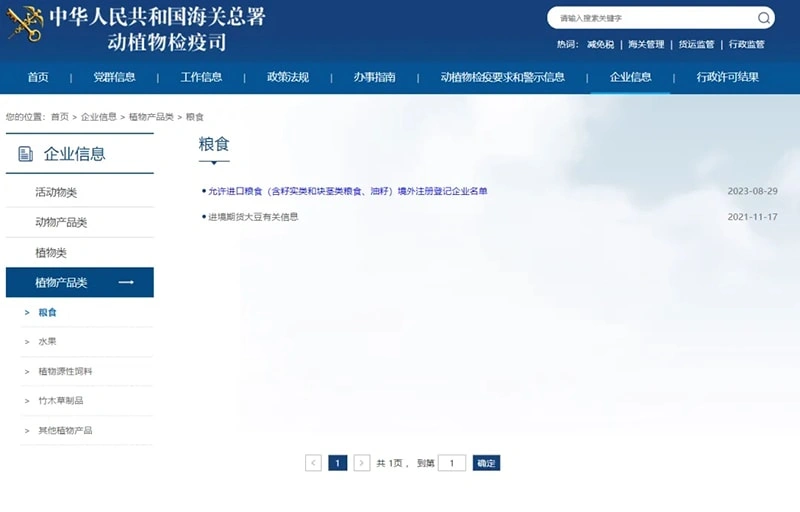Expand the 植物源性饲料 sidebar chevron
The image size is (800, 512).
coord(27,371)
